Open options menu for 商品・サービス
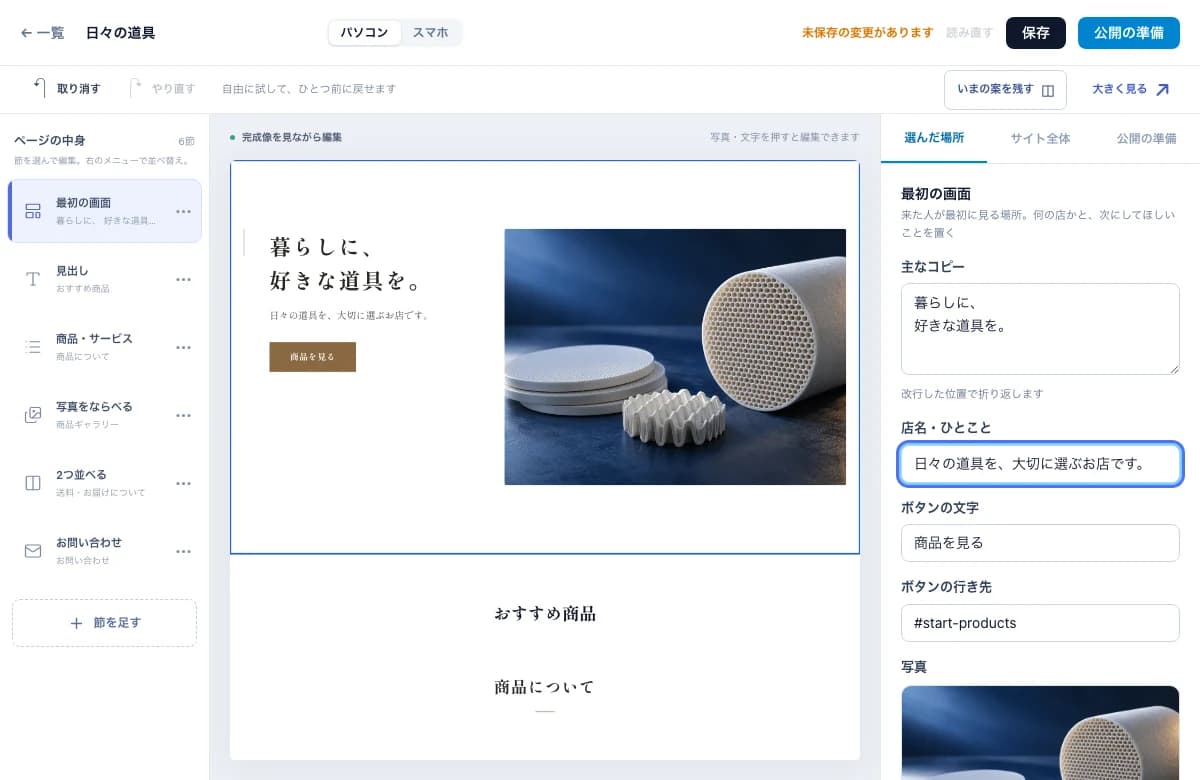 pyautogui.click(x=183, y=347)
